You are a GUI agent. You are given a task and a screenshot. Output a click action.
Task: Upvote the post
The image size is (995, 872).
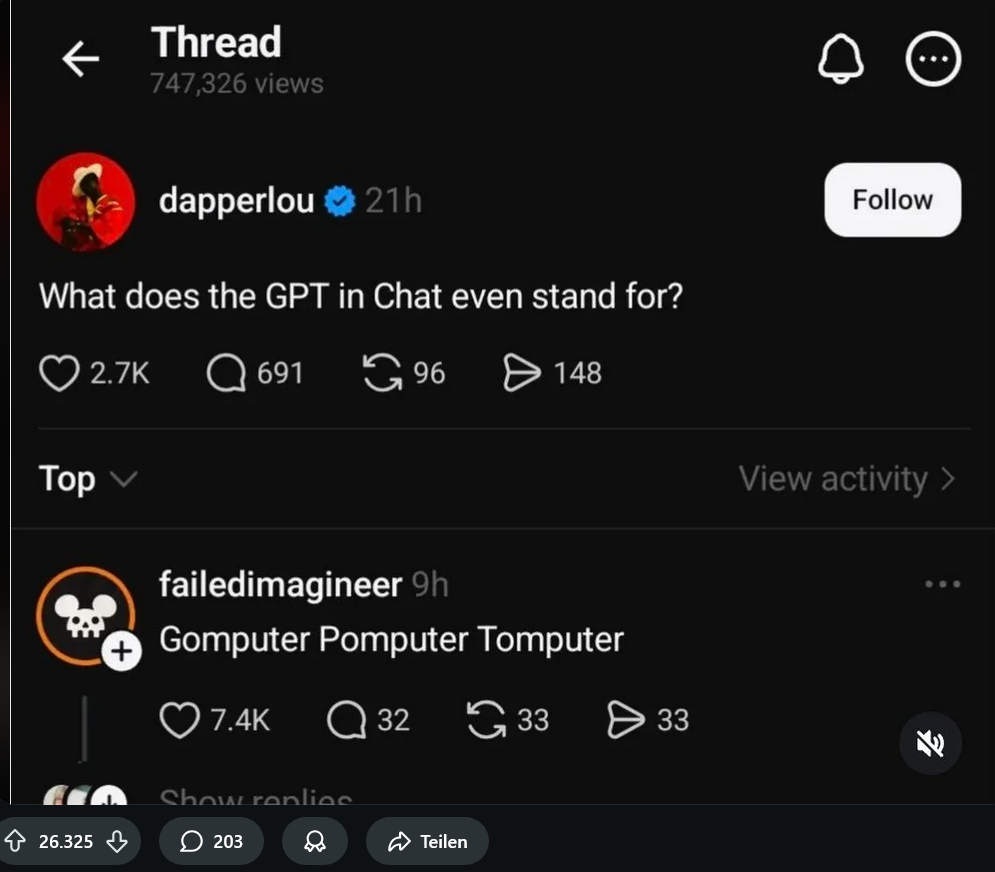coord(16,842)
